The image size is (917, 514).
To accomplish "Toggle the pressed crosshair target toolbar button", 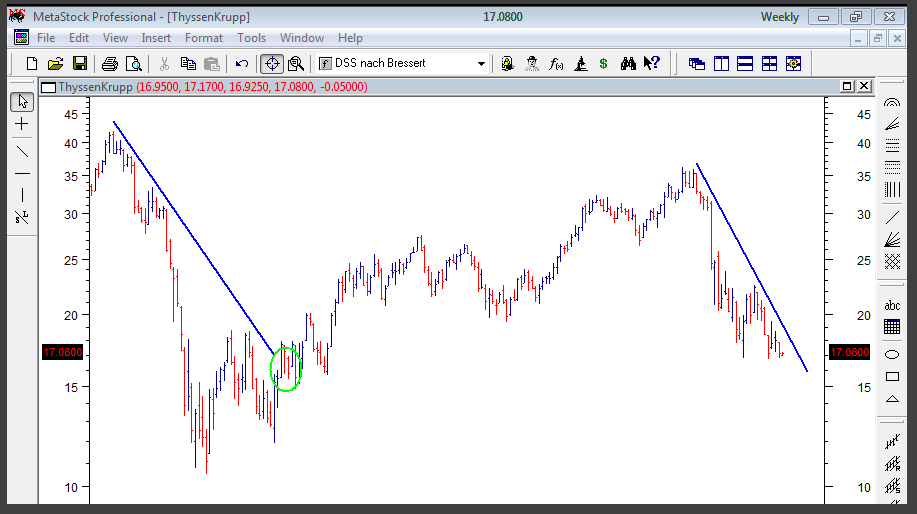I will (x=272, y=64).
